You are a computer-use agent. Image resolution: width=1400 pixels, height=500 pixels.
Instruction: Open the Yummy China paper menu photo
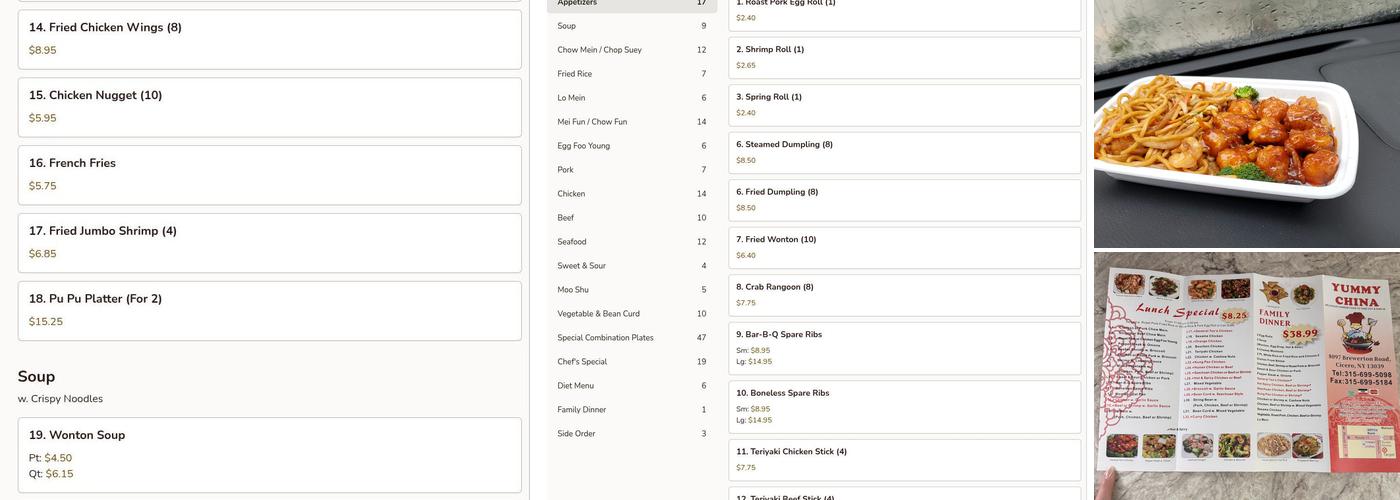point(1246,376)
